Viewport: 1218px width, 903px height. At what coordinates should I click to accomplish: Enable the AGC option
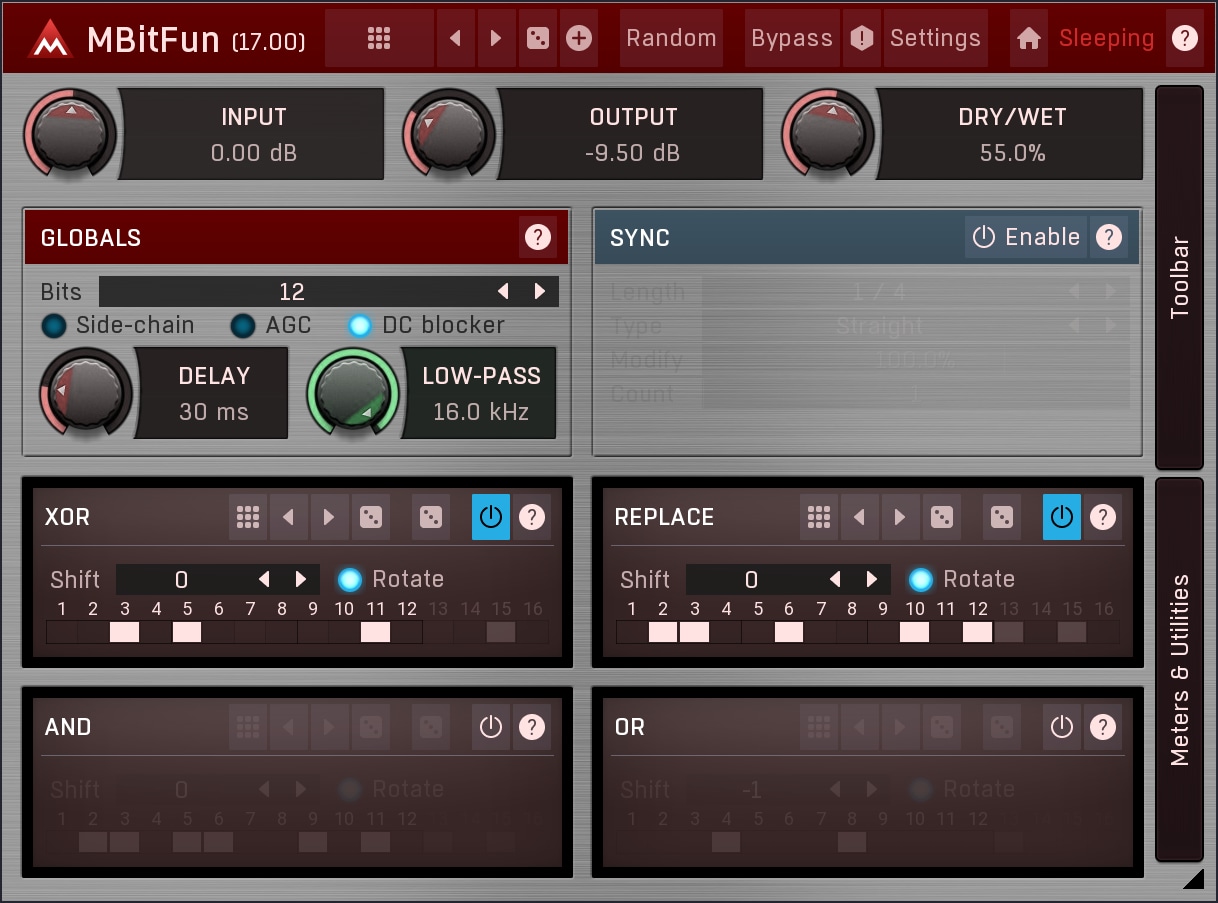pos(243,326)
